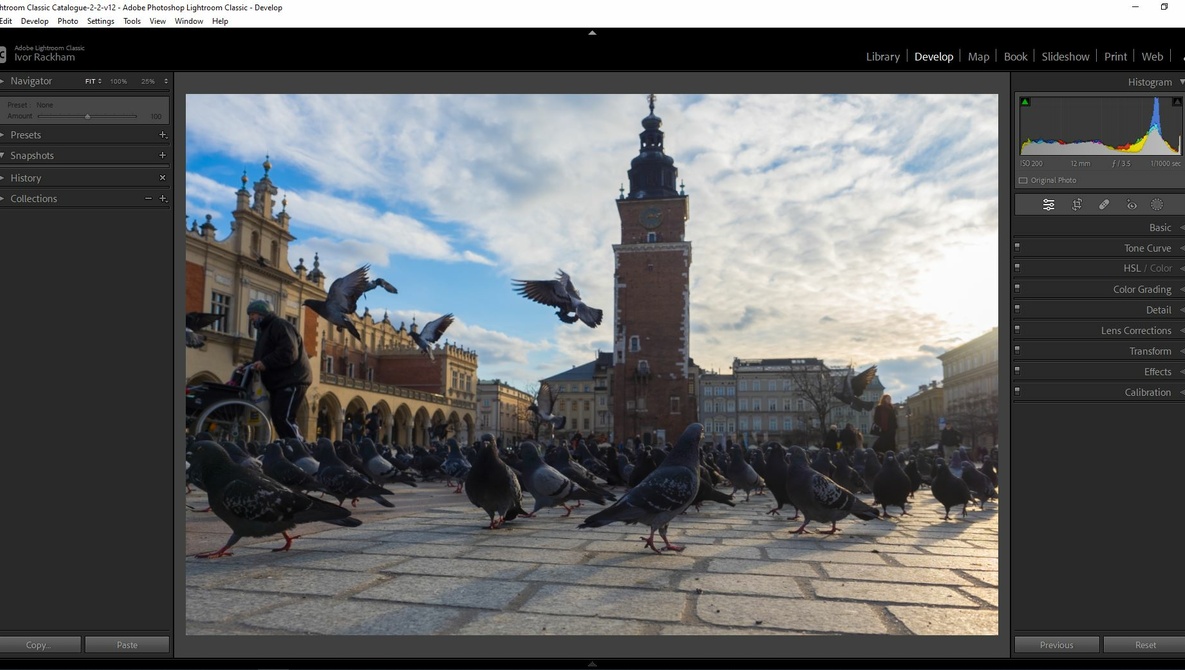Viewport: 1185px width, 670px height.
Task: Remove collection using the minus icon
Action: pos(149,199)
